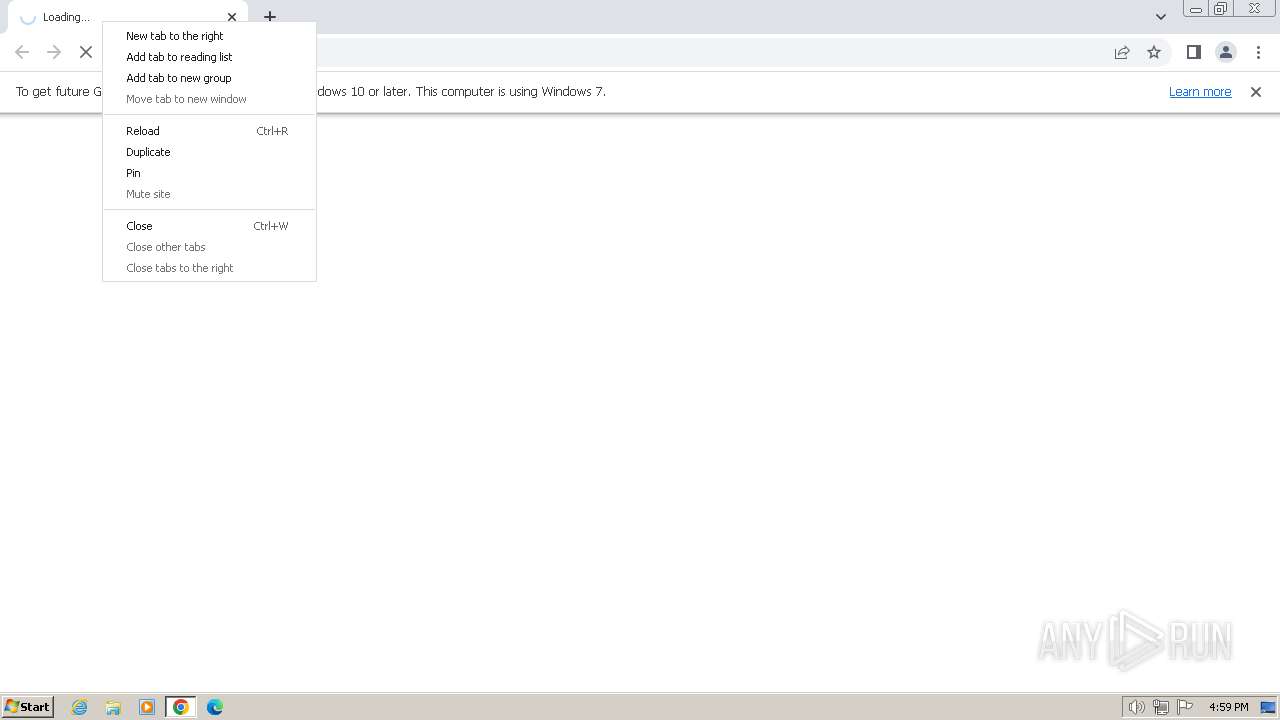This screenshot has width=1280, height=720.
Task: Open Action Center flag icon
Action: click(x=1185, y=707)
